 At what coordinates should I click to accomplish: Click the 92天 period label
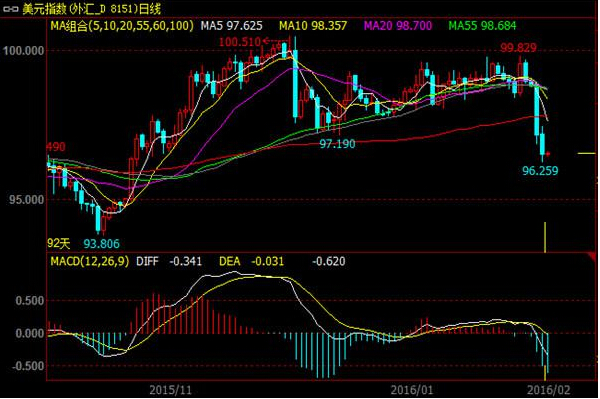pyautogui.click(x=59, y=243)
